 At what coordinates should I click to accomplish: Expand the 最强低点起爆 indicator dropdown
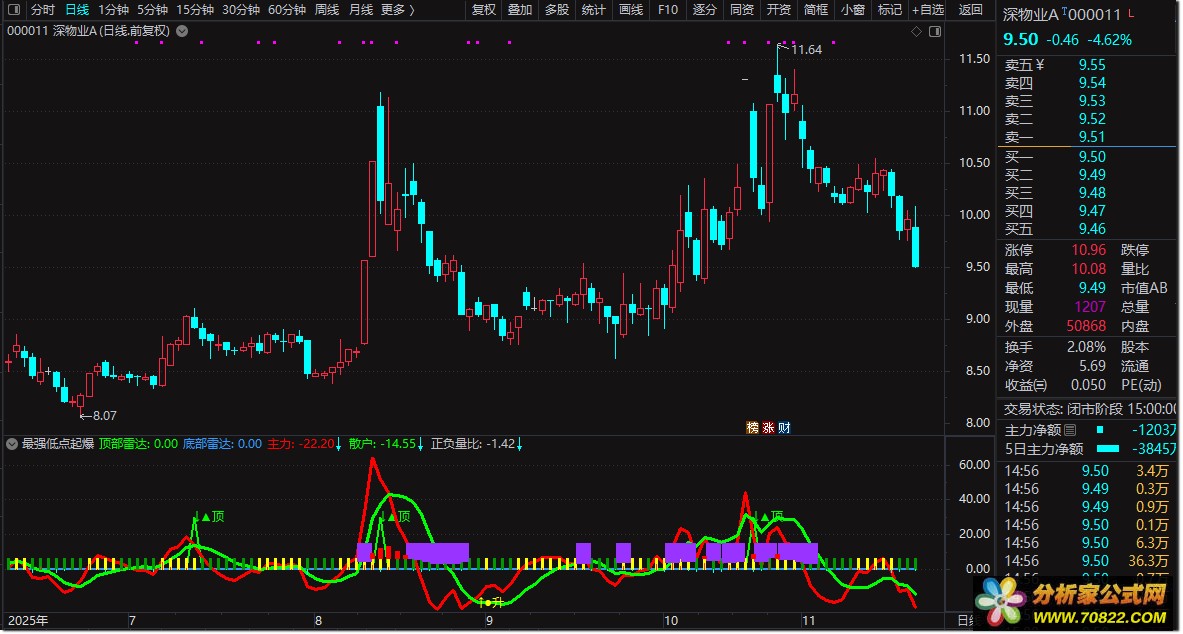coord(13,443)
